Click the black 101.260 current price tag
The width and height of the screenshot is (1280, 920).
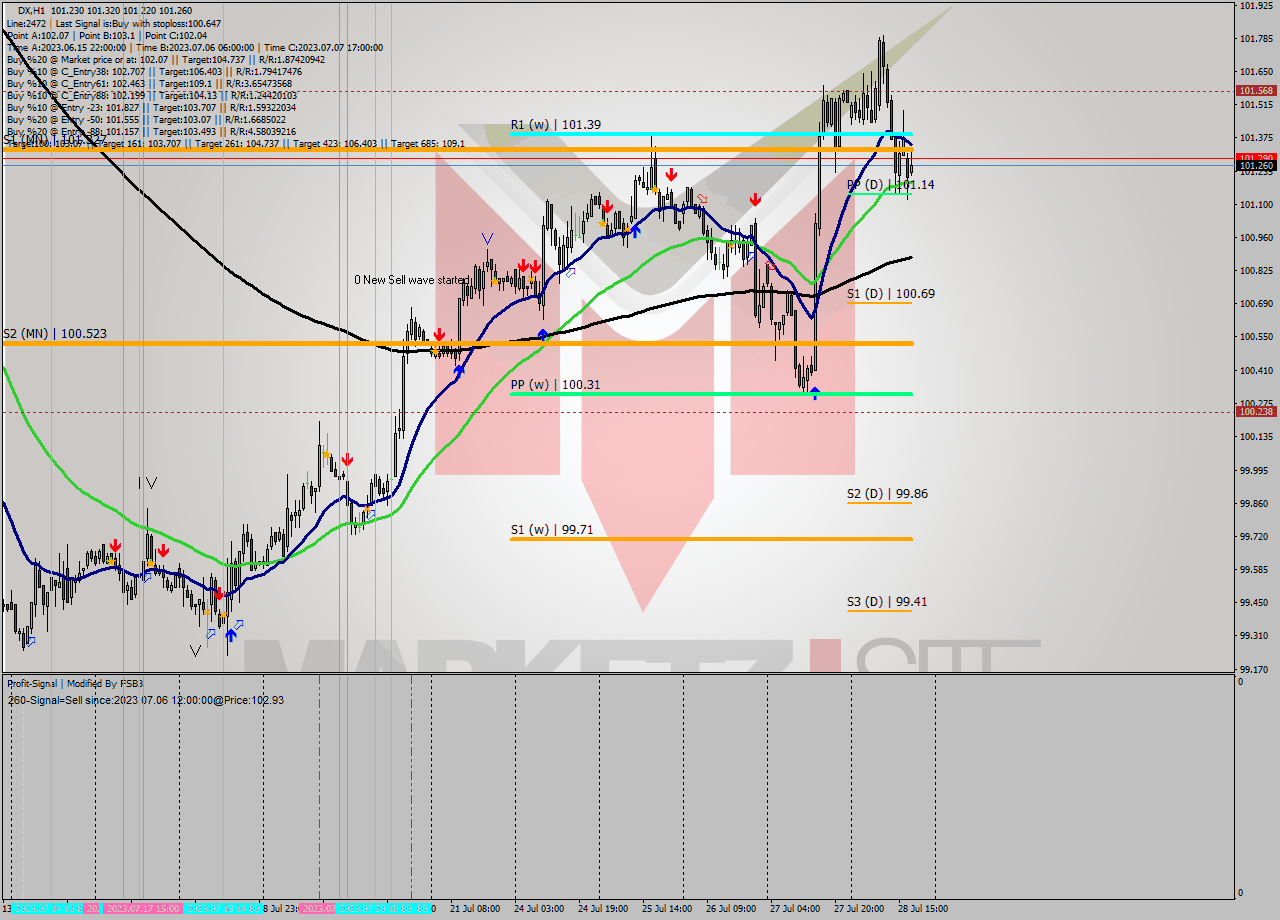(1256, 166)
